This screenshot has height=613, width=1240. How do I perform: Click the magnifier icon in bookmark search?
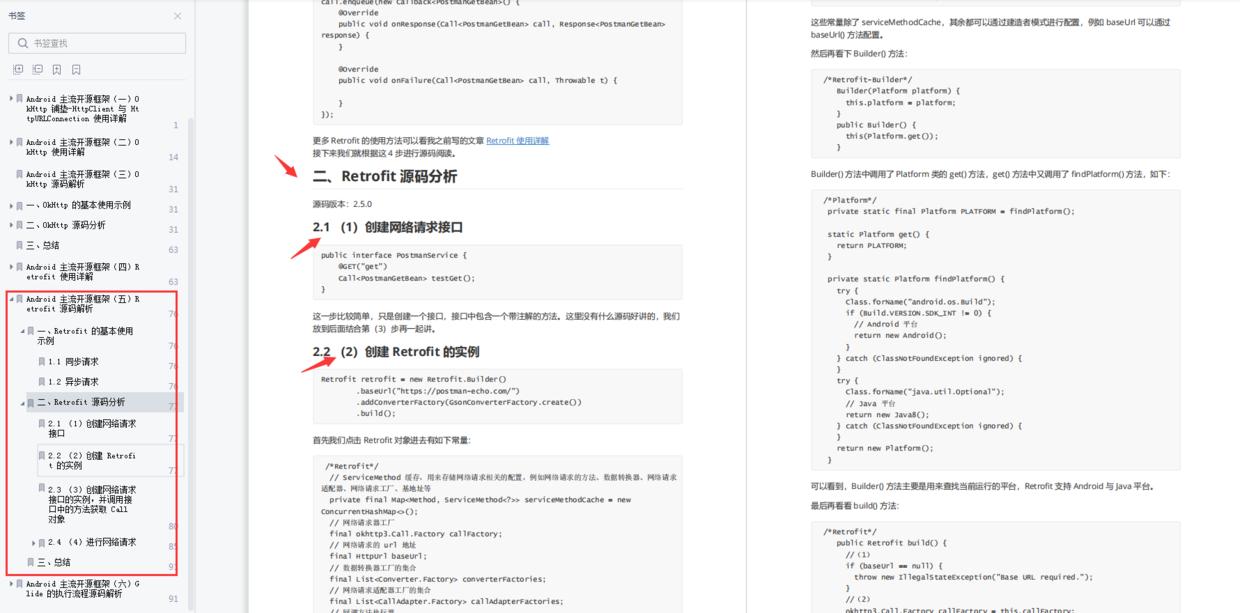(22, 43)
